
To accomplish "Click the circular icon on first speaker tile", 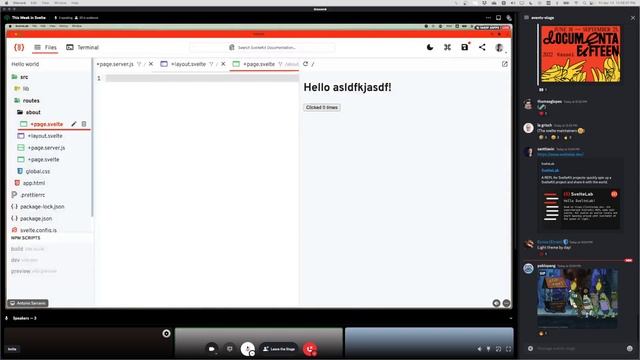I will coord(166,333).
